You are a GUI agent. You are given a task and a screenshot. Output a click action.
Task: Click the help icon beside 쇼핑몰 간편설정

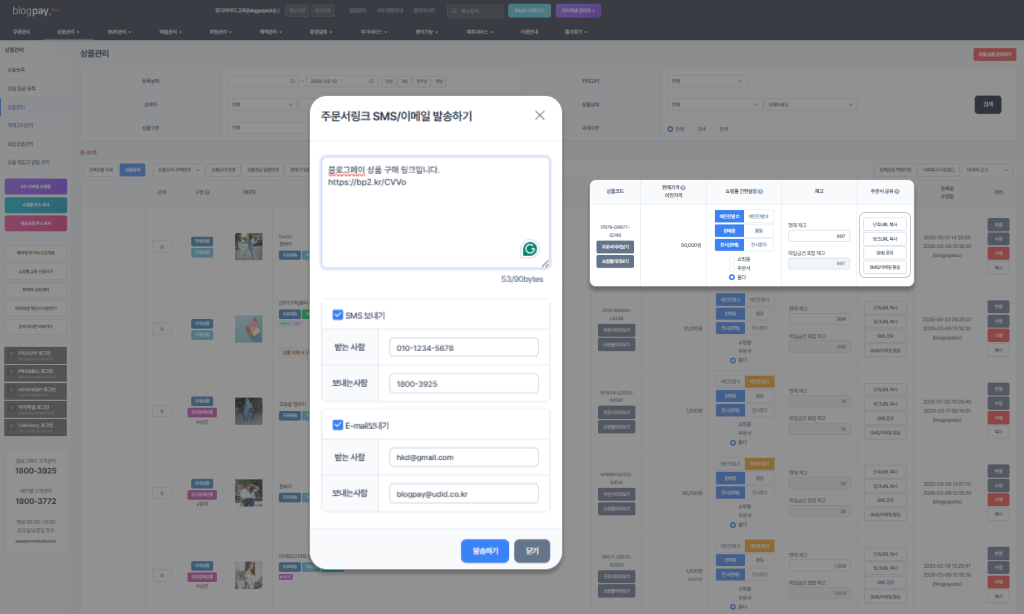pyautogui.click(x=760, y=191)
